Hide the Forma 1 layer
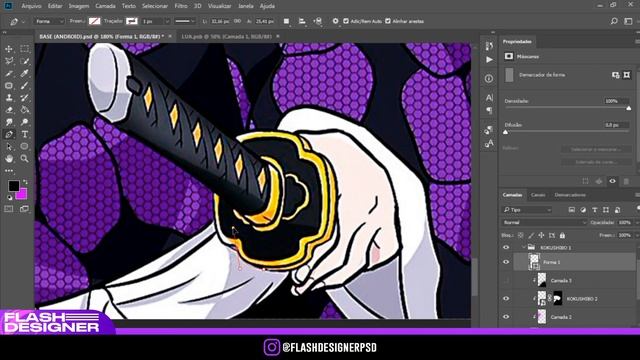 [x=506, y=262]
